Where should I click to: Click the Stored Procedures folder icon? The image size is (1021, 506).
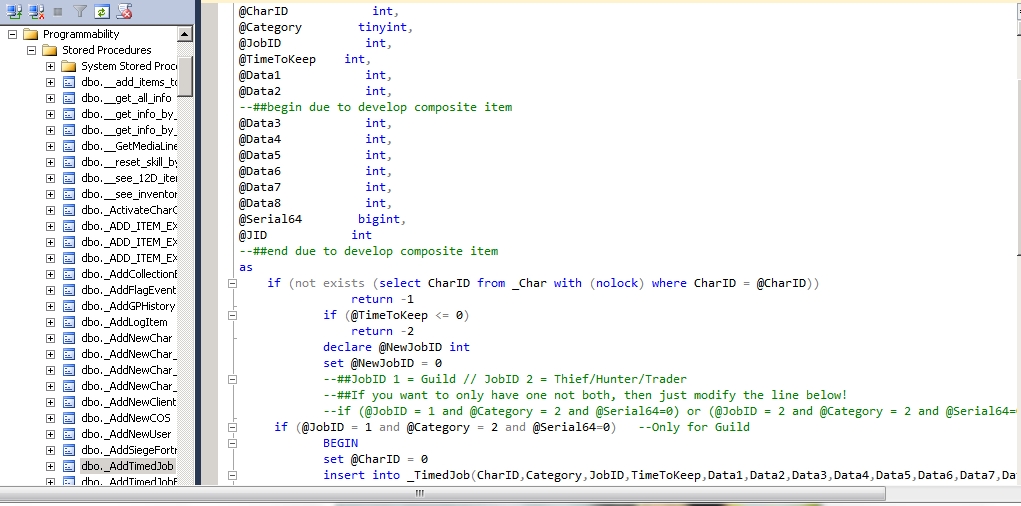click(x=49, y=50)
